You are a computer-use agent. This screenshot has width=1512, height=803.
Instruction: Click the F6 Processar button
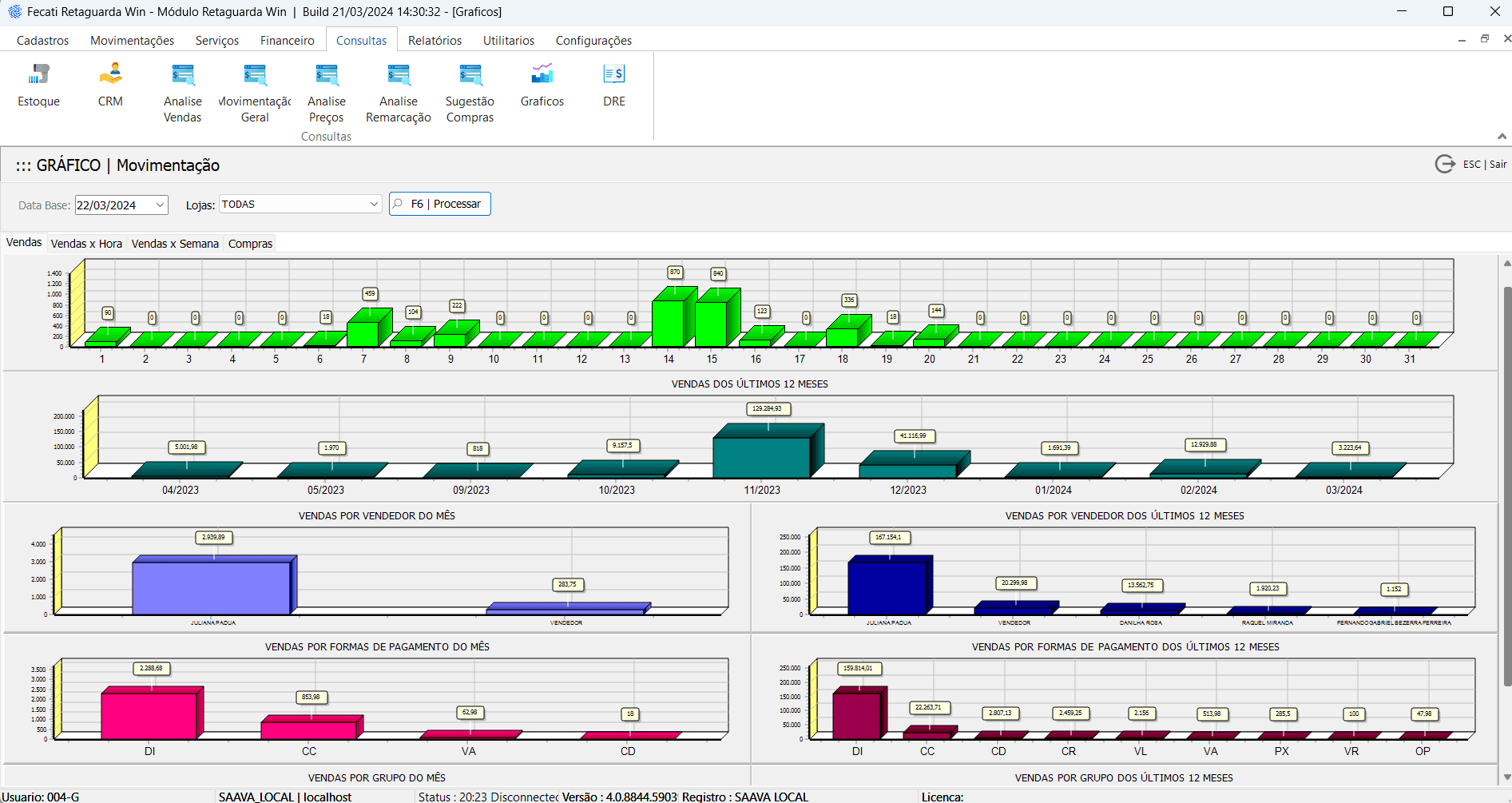pyautogui.click(x=440, y=205)
